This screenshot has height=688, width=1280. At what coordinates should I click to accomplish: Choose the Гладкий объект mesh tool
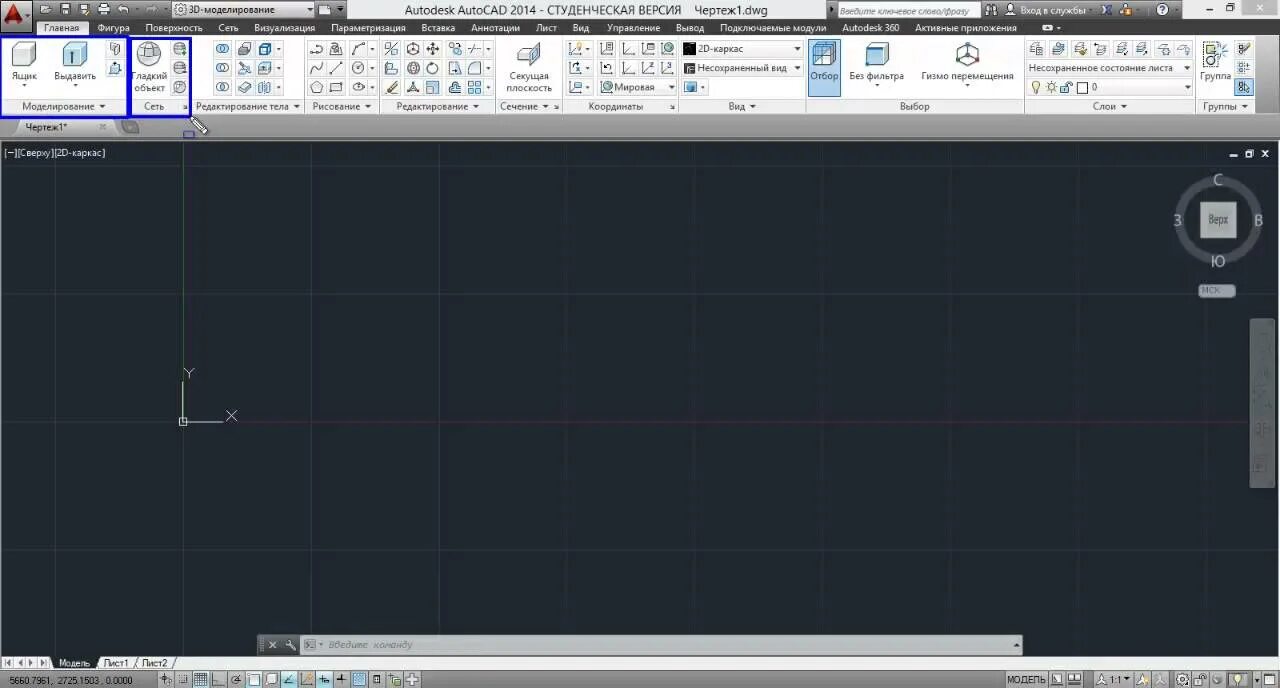[149, 67]
